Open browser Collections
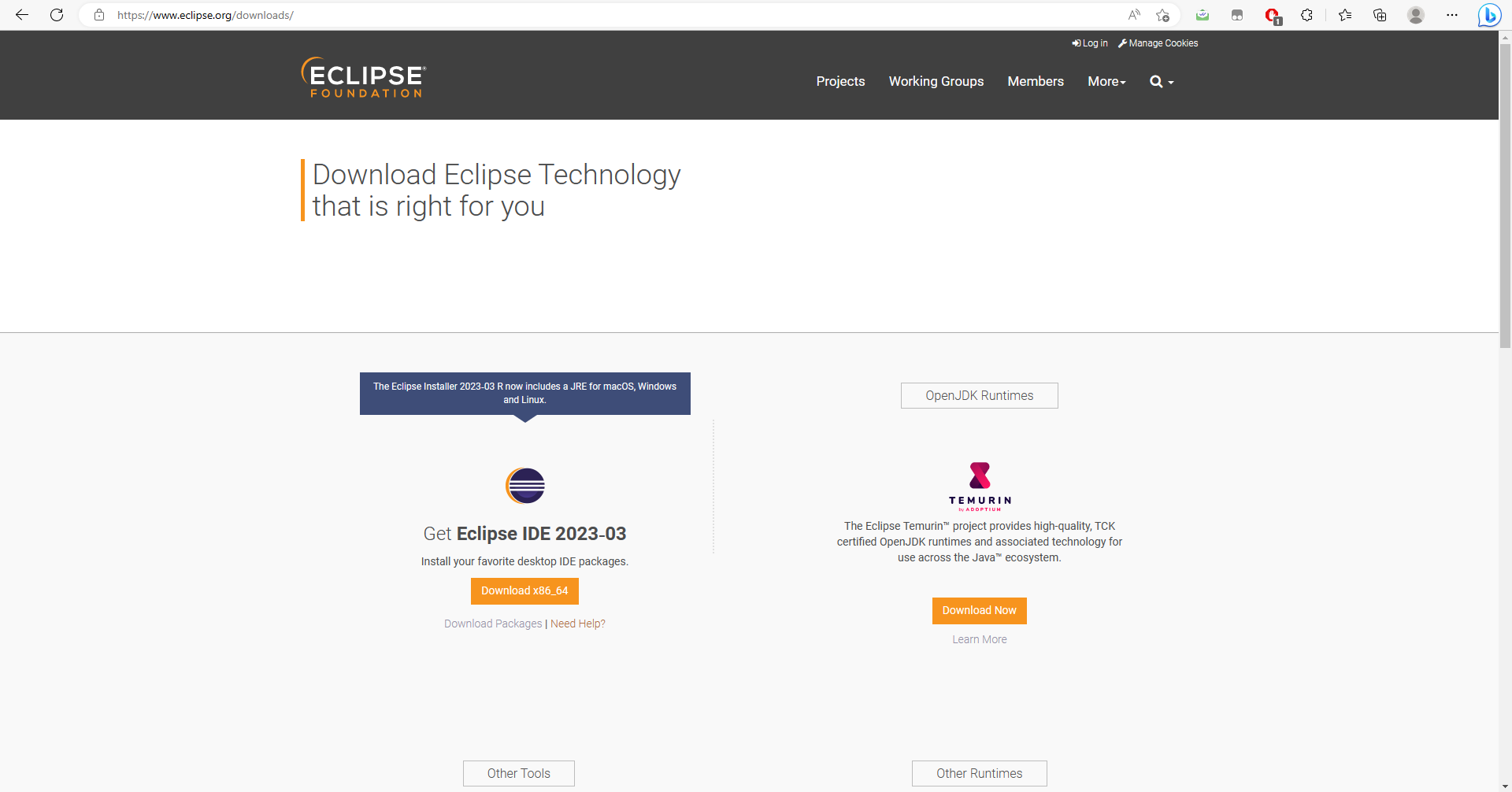The image size is (1512, 792). coord(1380,15)
